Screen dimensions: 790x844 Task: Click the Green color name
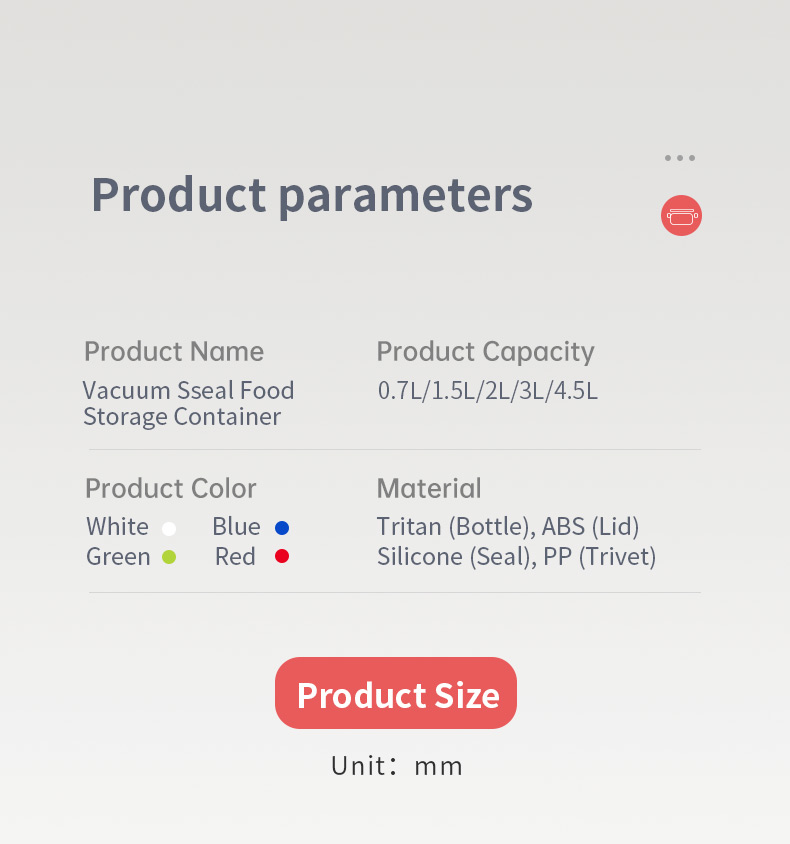[118, 557]
